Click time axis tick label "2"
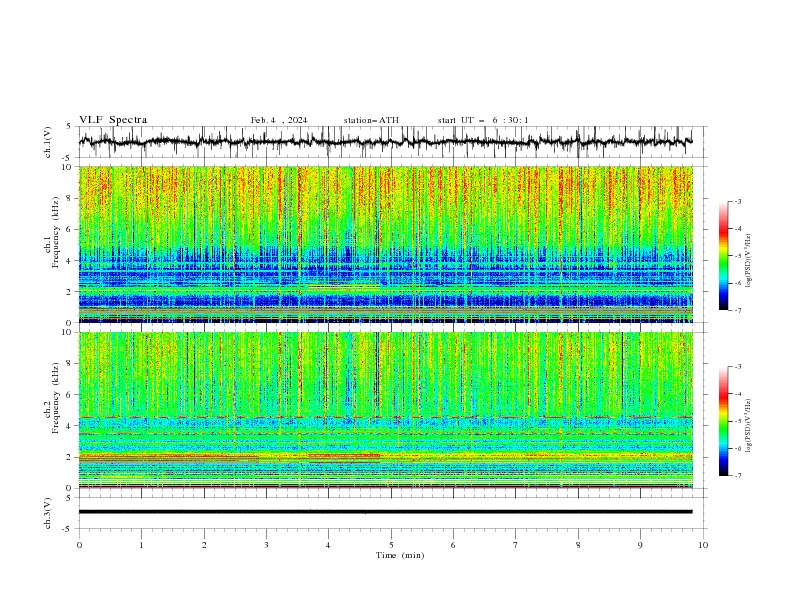Image resolution: width=792 pixels, height=612 pixels. coord(204,545)
